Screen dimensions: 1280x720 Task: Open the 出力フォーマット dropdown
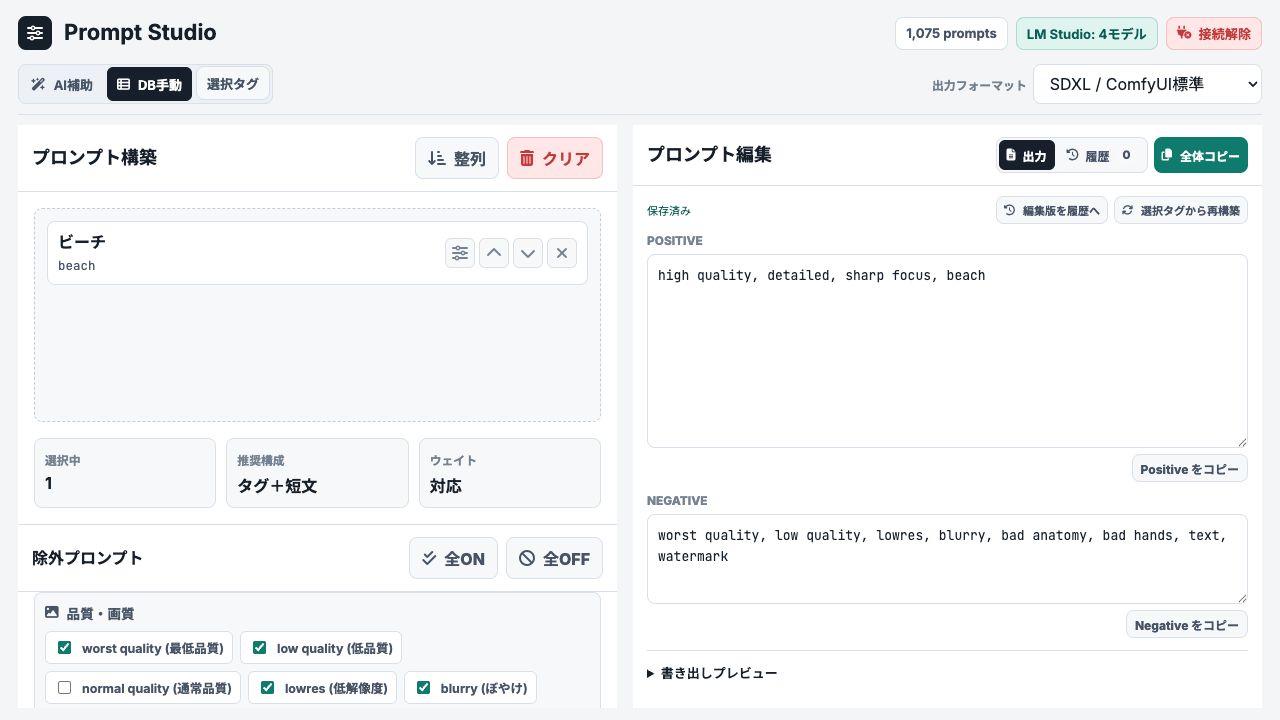click(1148, 84)
